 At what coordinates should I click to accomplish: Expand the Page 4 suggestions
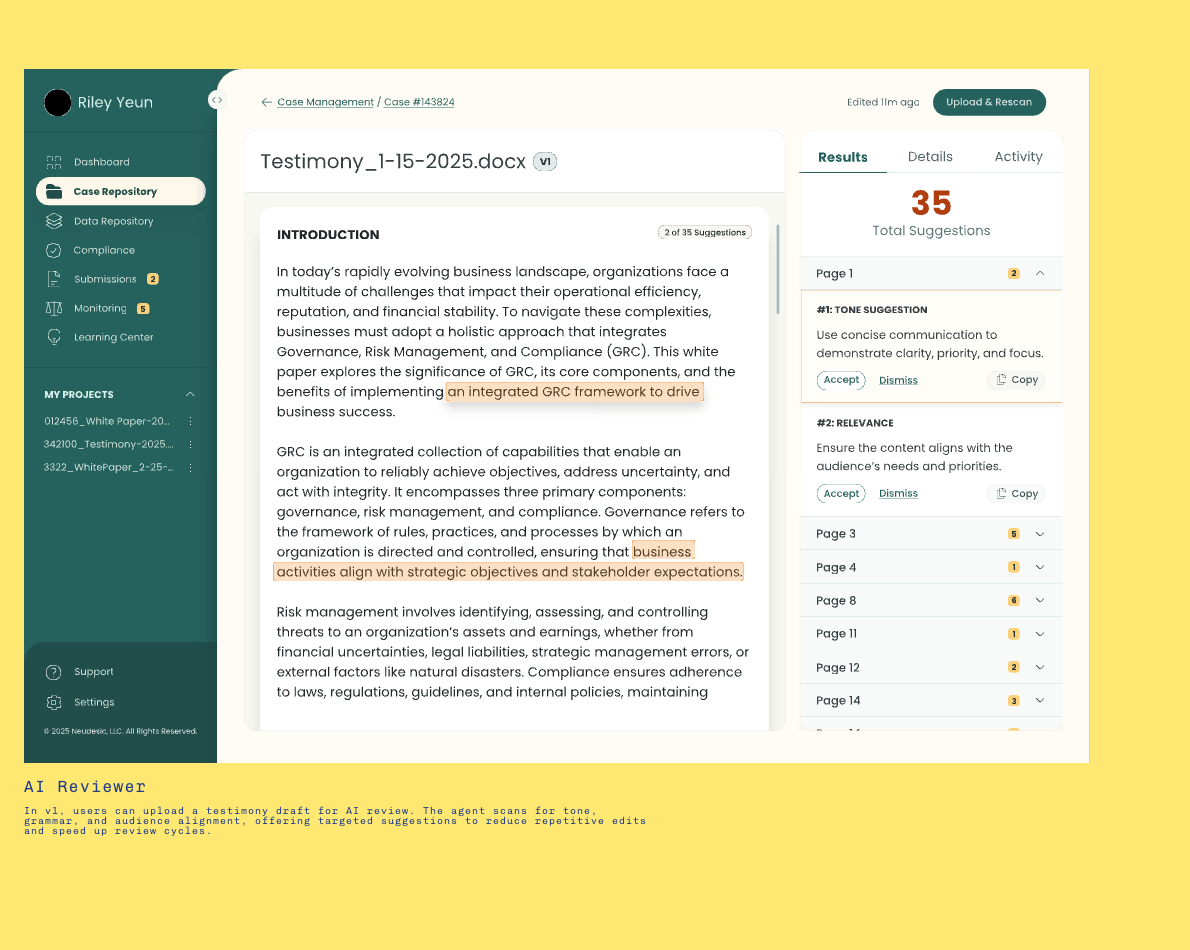pos(1040,567)
